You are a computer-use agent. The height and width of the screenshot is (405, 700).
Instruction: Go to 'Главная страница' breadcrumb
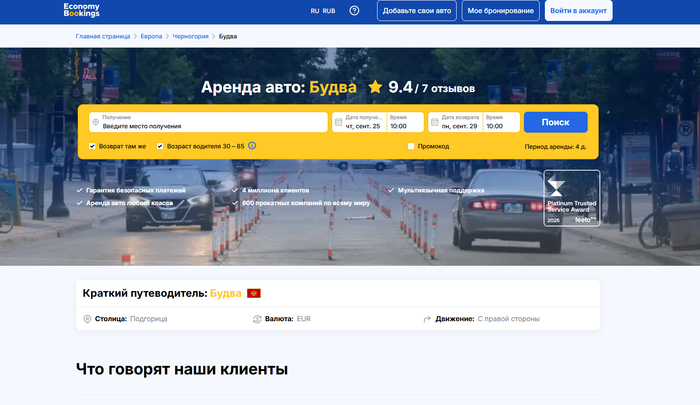coord(103,36)
